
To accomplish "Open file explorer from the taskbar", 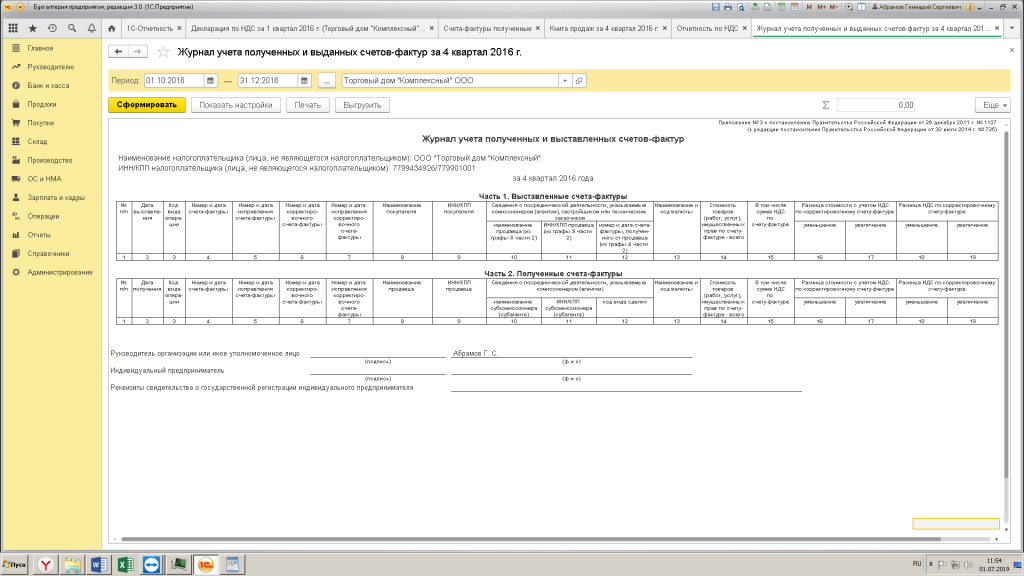I will pyautogui.click(x=72, y=564).
